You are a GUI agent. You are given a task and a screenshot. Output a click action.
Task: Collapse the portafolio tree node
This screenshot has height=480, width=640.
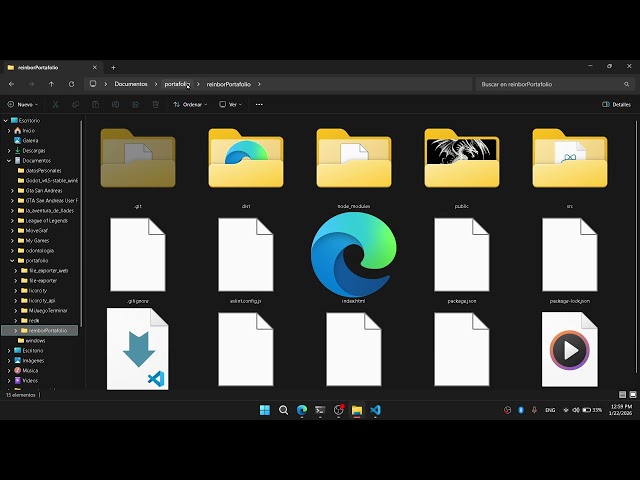[x=10, y=260]
